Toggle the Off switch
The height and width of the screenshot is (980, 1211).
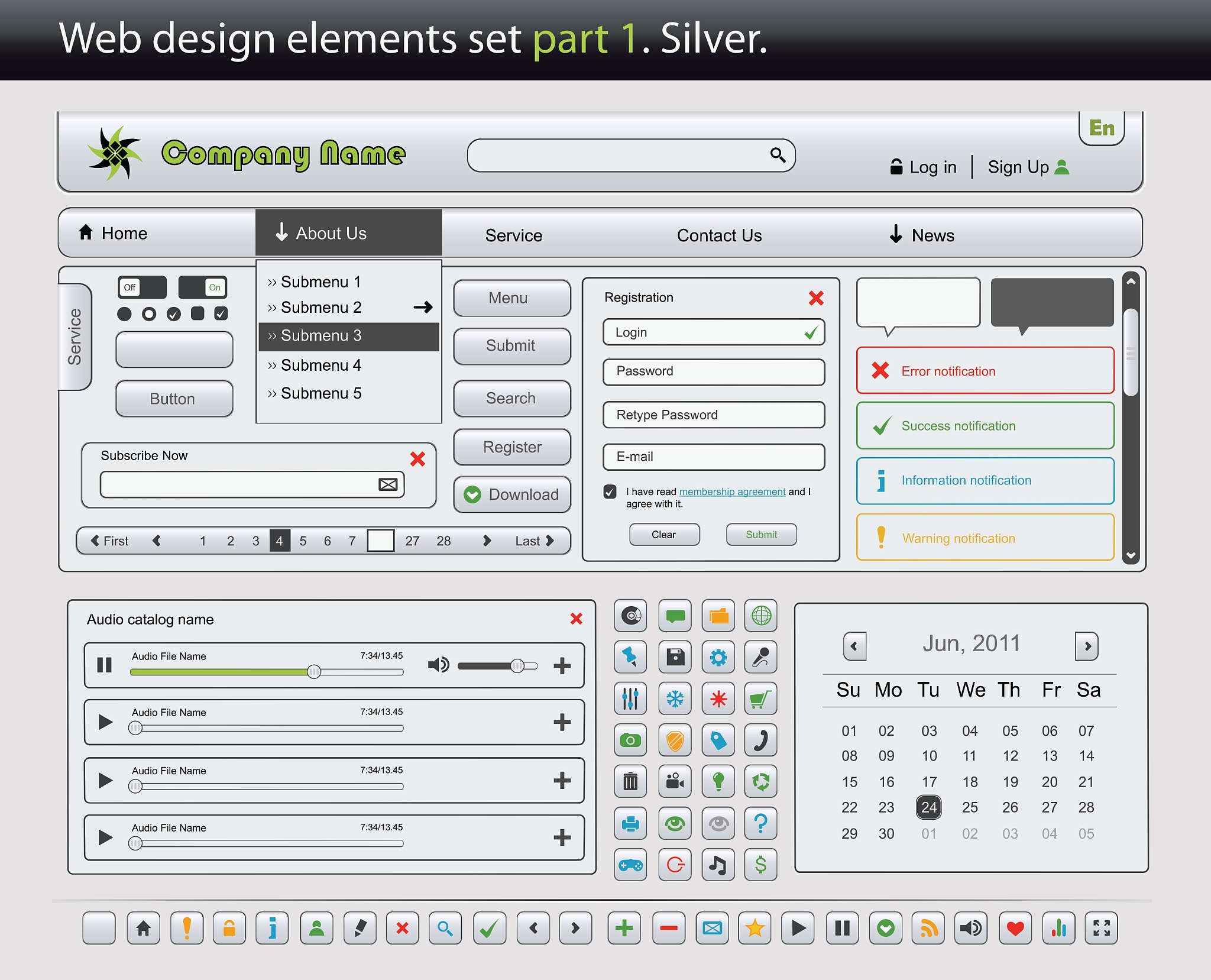[142, 287]
